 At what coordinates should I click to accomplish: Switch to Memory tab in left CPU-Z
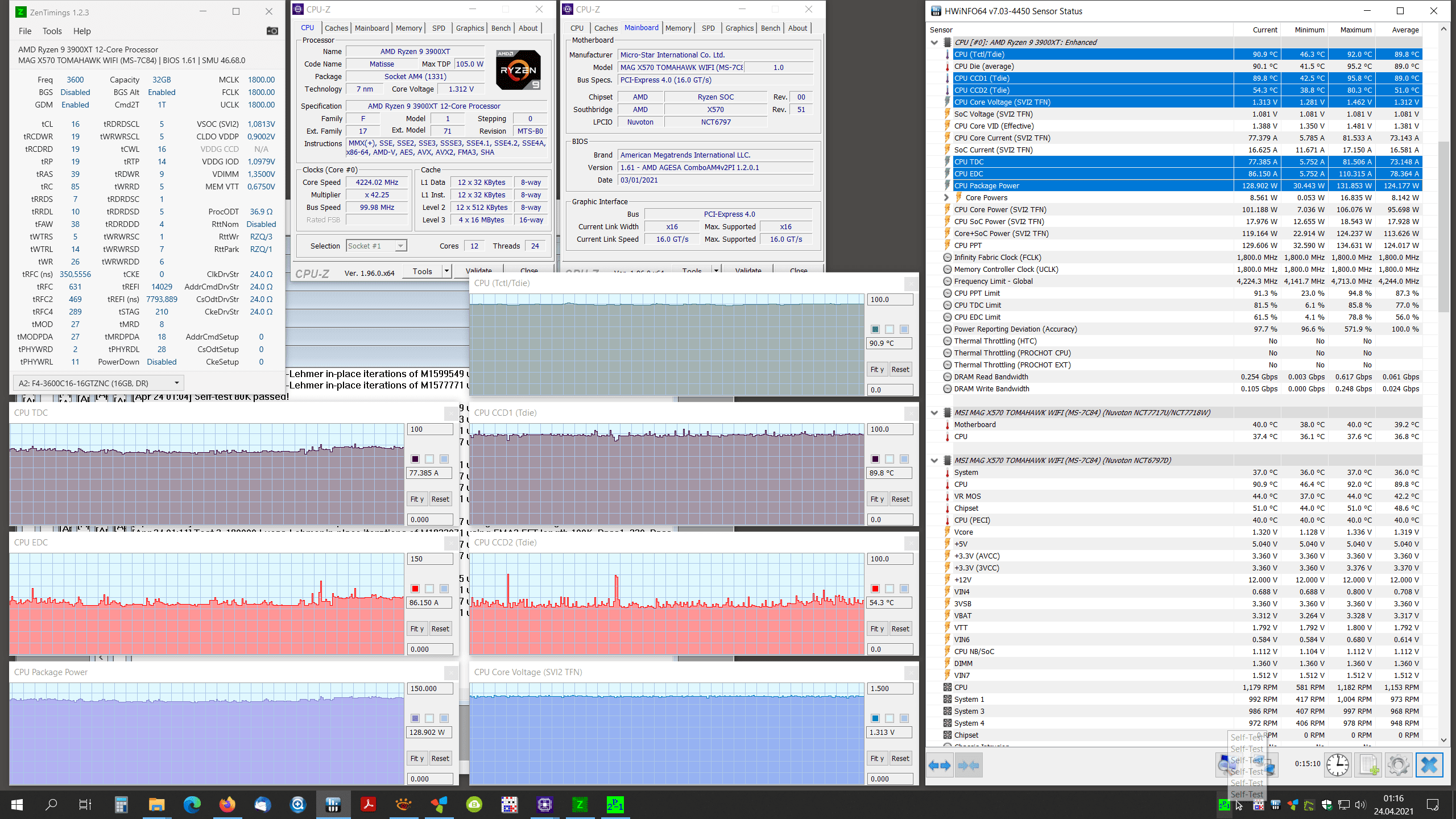[x=409, y=28]
